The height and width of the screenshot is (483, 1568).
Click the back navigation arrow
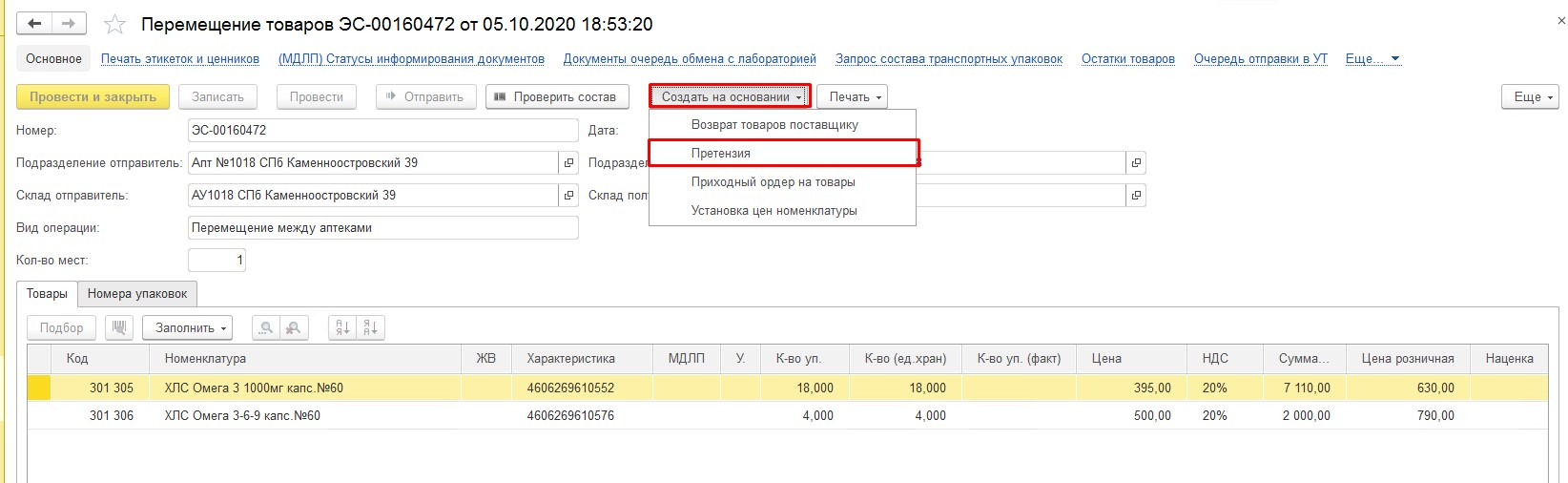click(35, 24)
